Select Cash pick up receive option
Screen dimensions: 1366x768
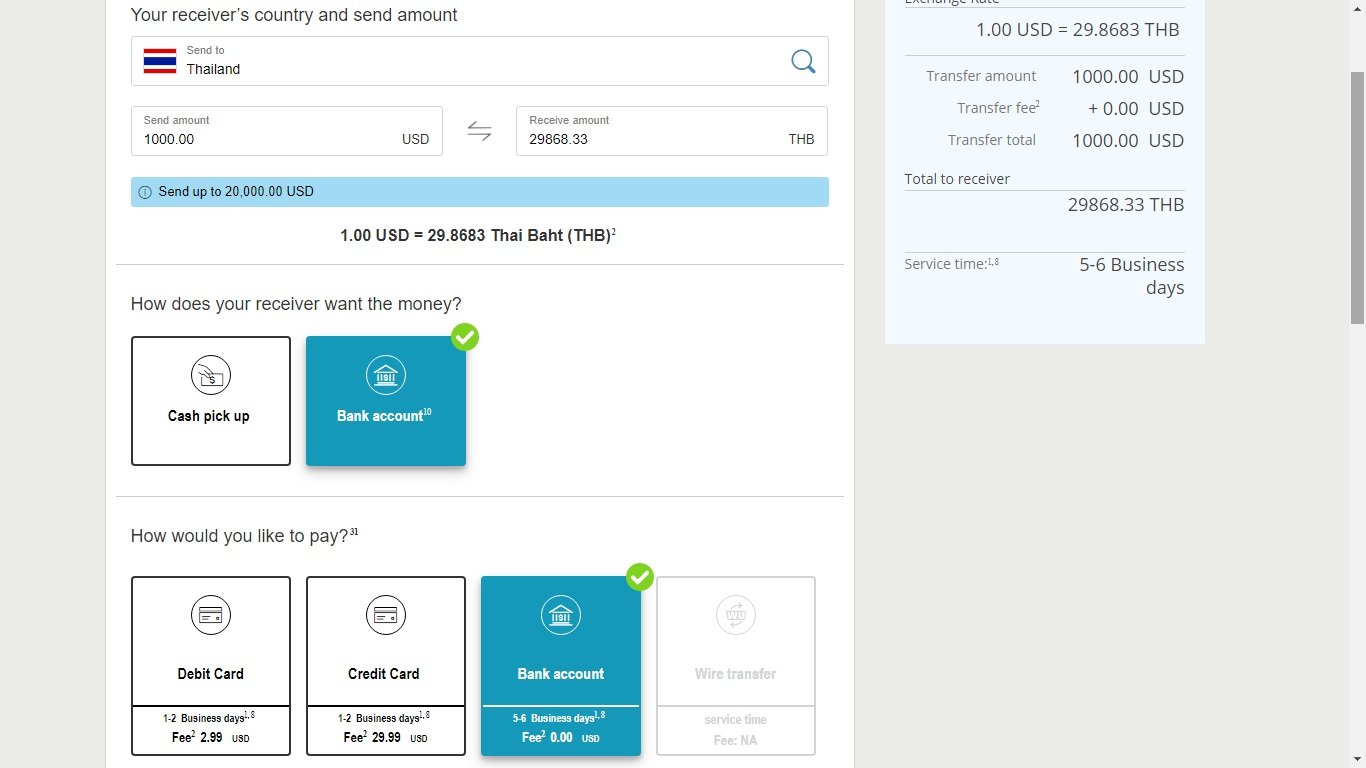(x=211, y=401)
